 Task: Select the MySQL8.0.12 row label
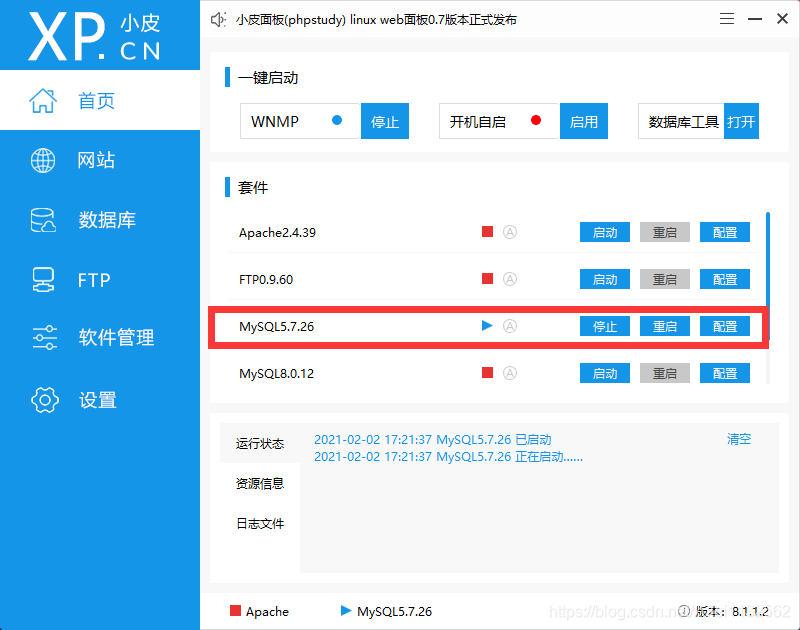pos(276,373)
